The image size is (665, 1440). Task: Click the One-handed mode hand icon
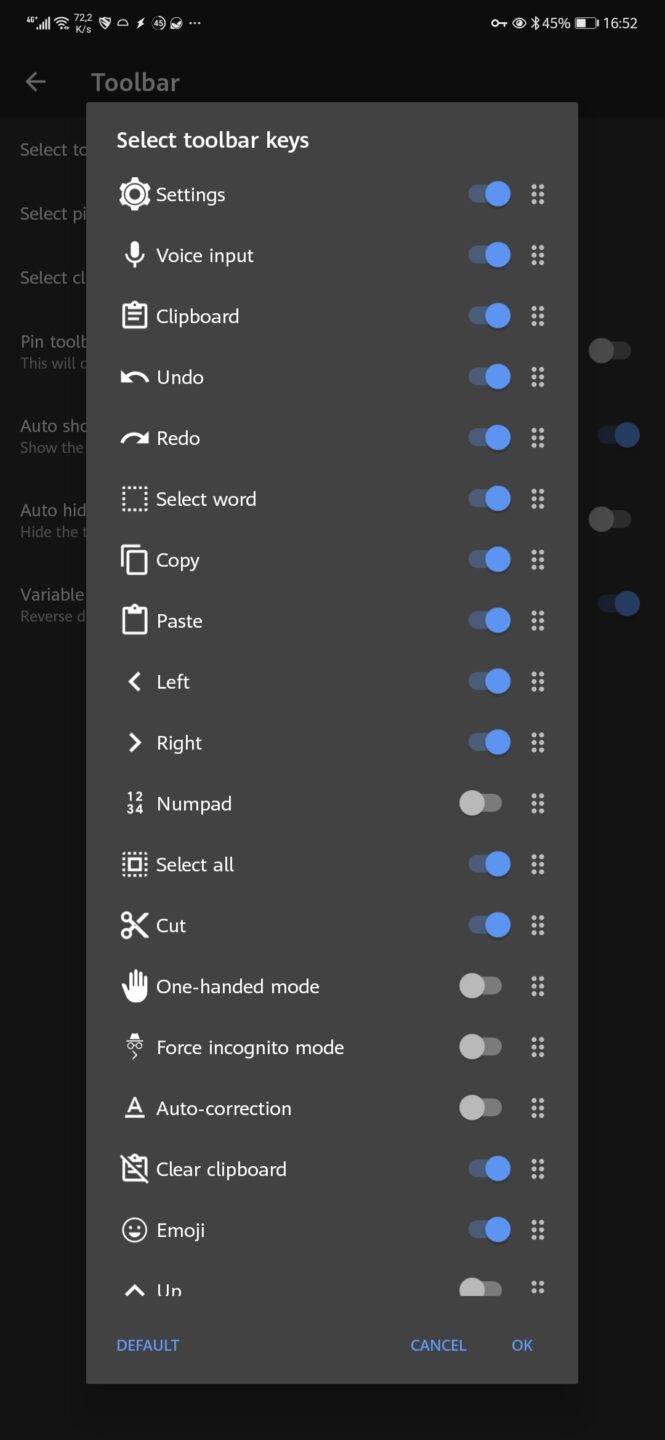134,986
